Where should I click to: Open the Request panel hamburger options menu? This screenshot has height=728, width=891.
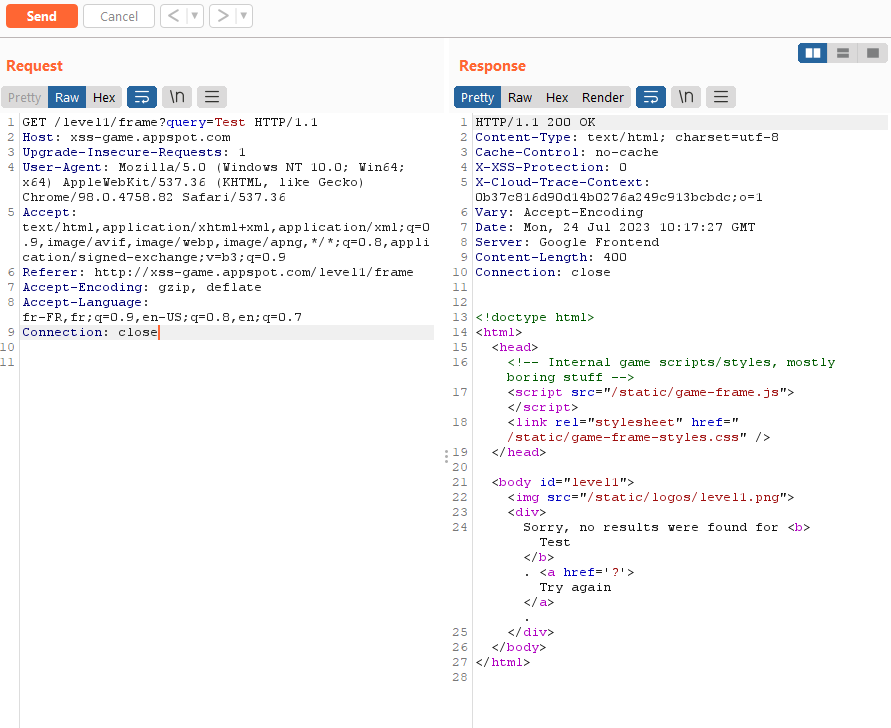(x=211, y=97)
